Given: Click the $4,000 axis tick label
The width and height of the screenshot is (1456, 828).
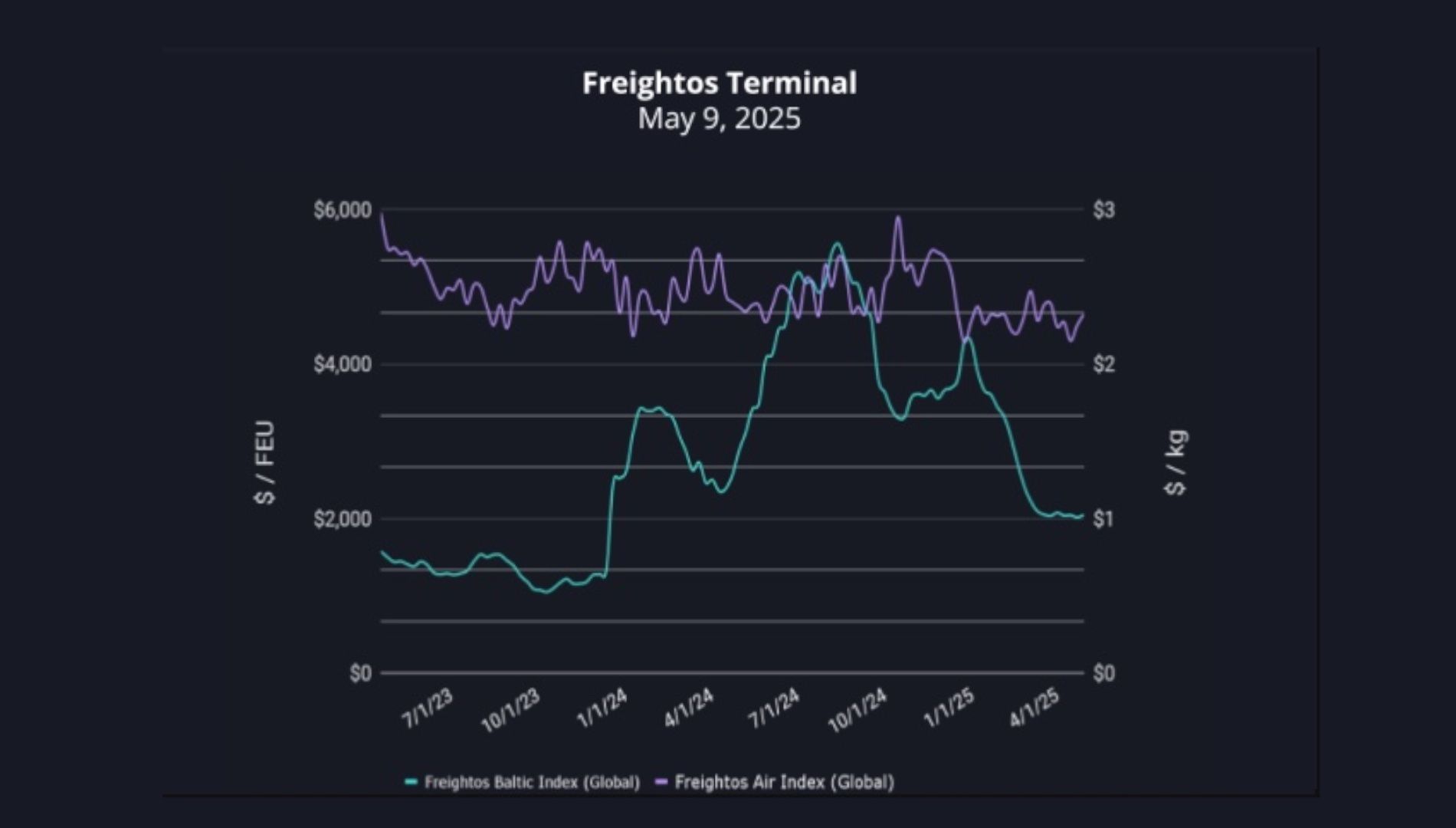Looking at the screenshot, I should coord(342,364).
